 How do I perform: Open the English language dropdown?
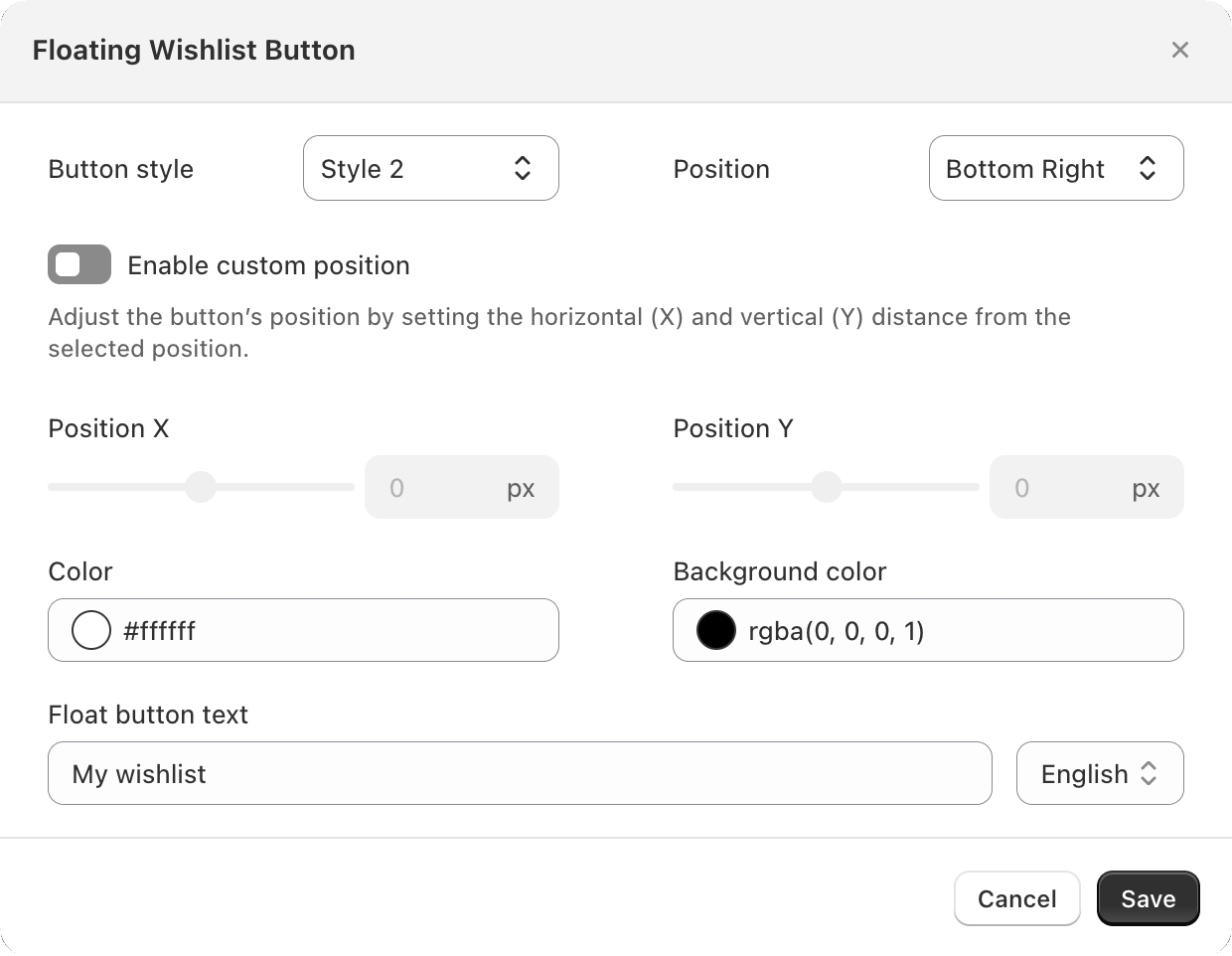pyautogui.click(x=1100, y=773)
